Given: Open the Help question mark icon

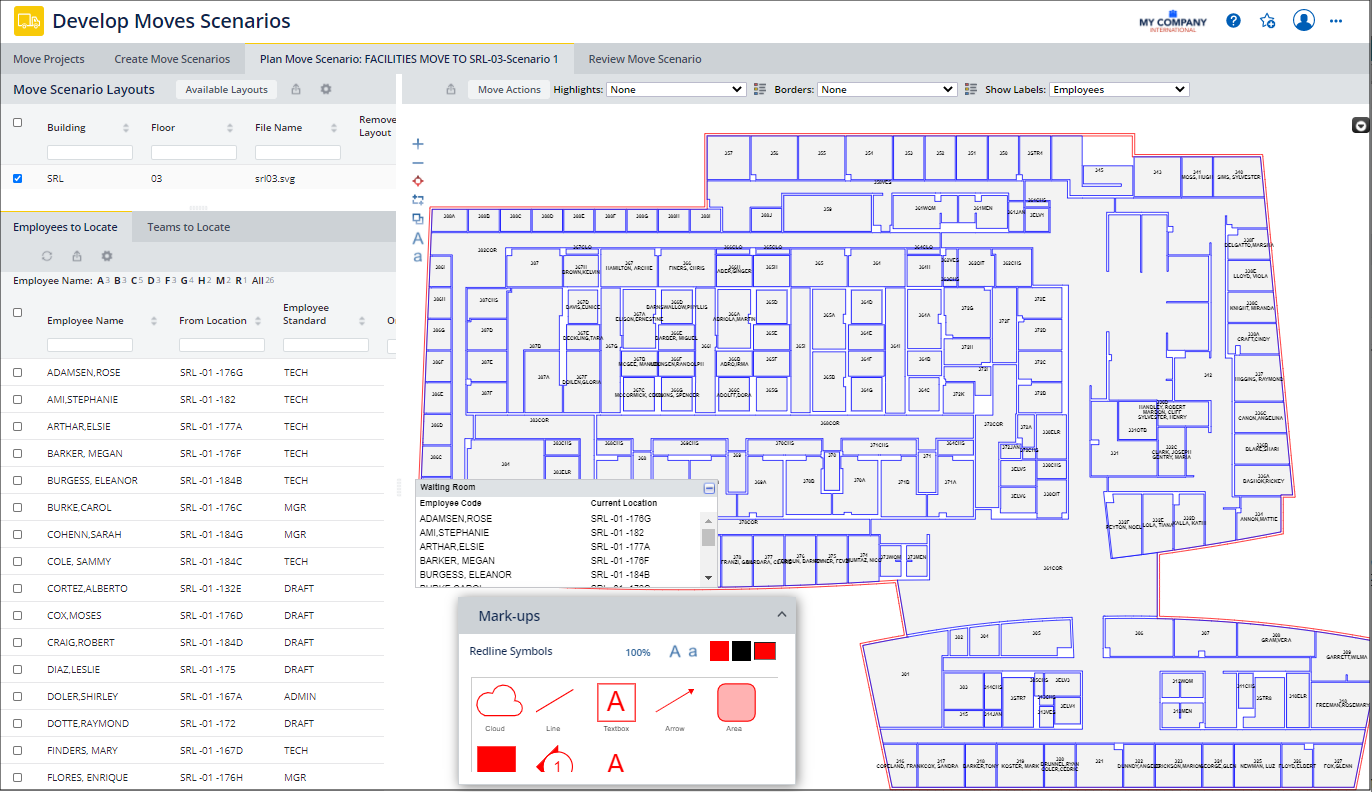Looking at the screenshot, I should pos(1233,21).
